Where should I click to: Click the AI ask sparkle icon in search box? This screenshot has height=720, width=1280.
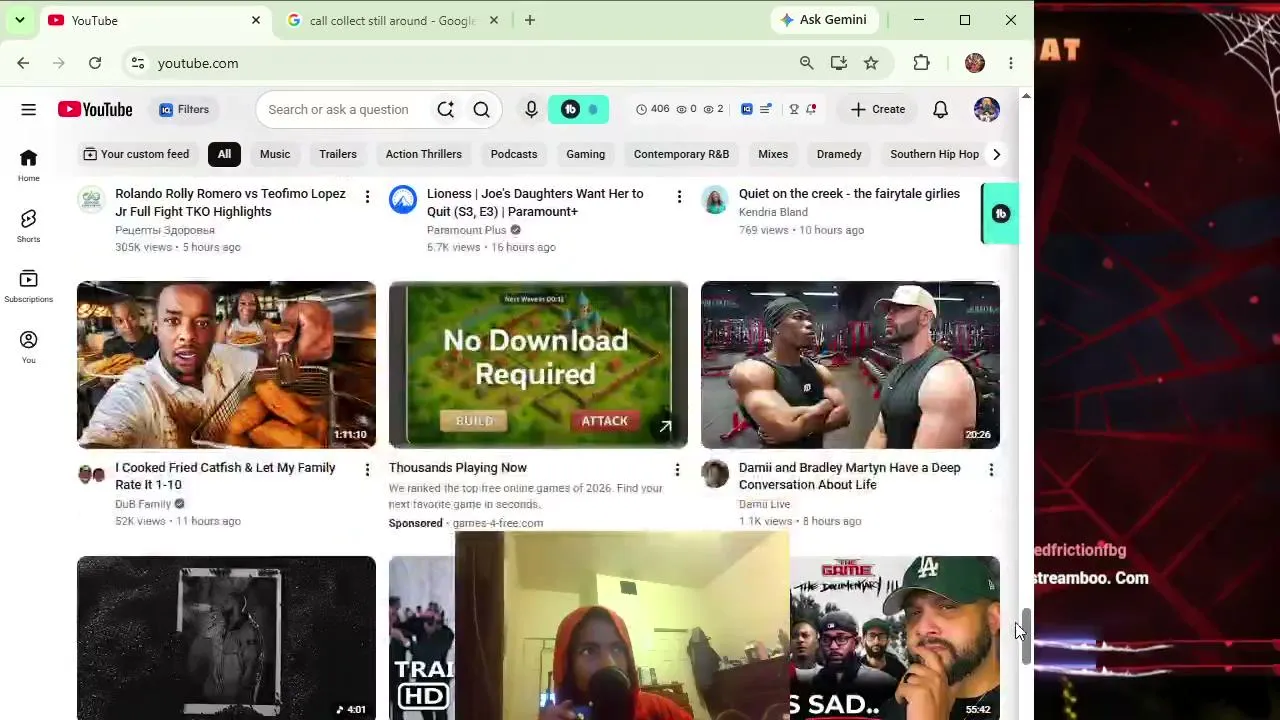click(x=445, y=110)
